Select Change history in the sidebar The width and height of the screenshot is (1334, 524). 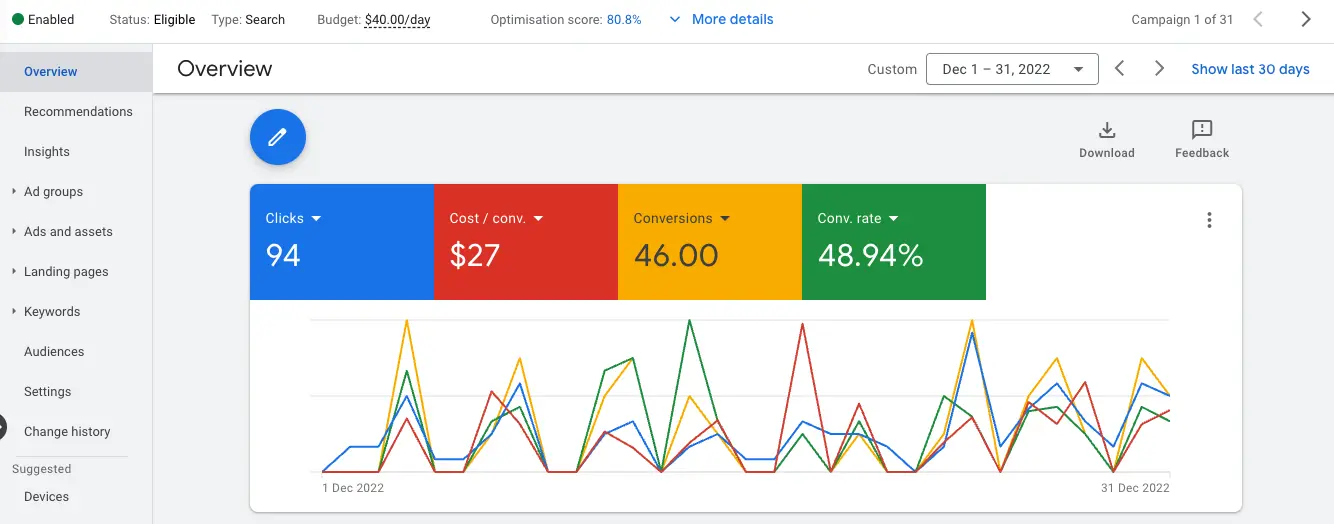(67, 431)
